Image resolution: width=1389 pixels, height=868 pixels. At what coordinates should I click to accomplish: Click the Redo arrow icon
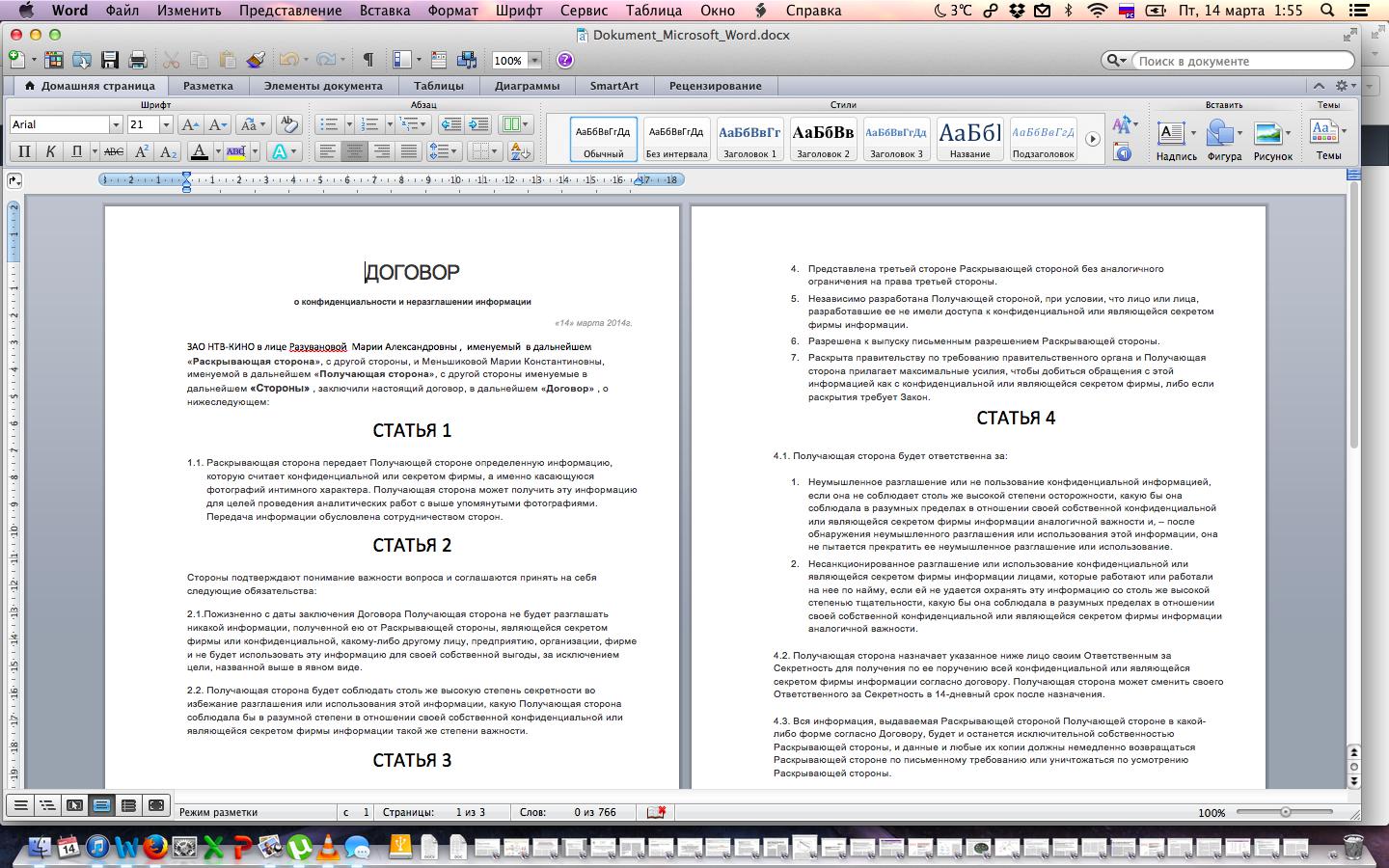pos(325,60)
